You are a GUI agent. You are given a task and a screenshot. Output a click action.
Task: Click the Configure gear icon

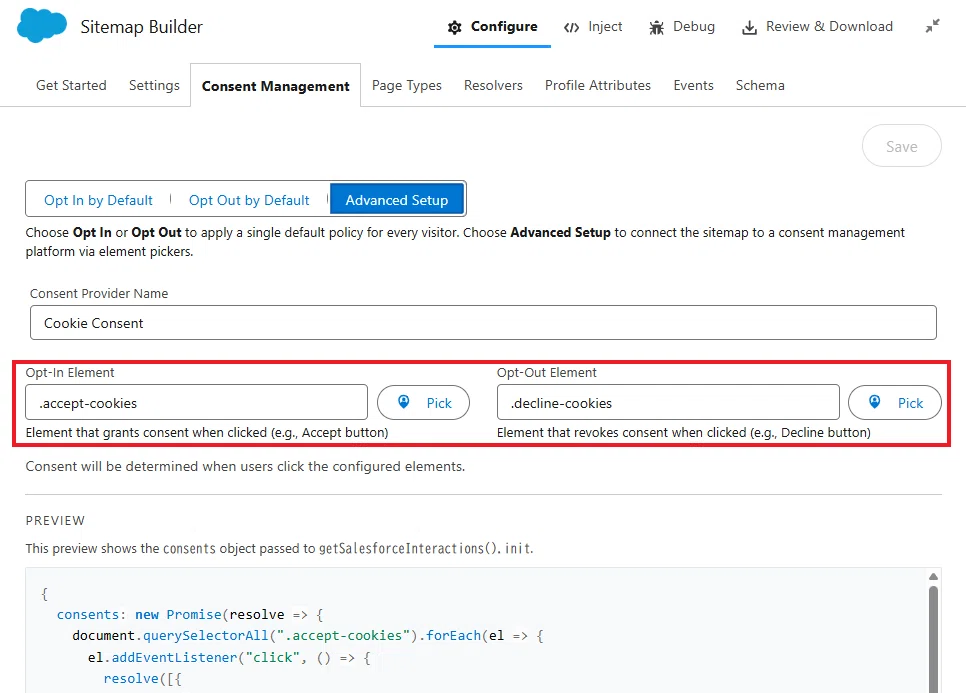pos(455,27)
